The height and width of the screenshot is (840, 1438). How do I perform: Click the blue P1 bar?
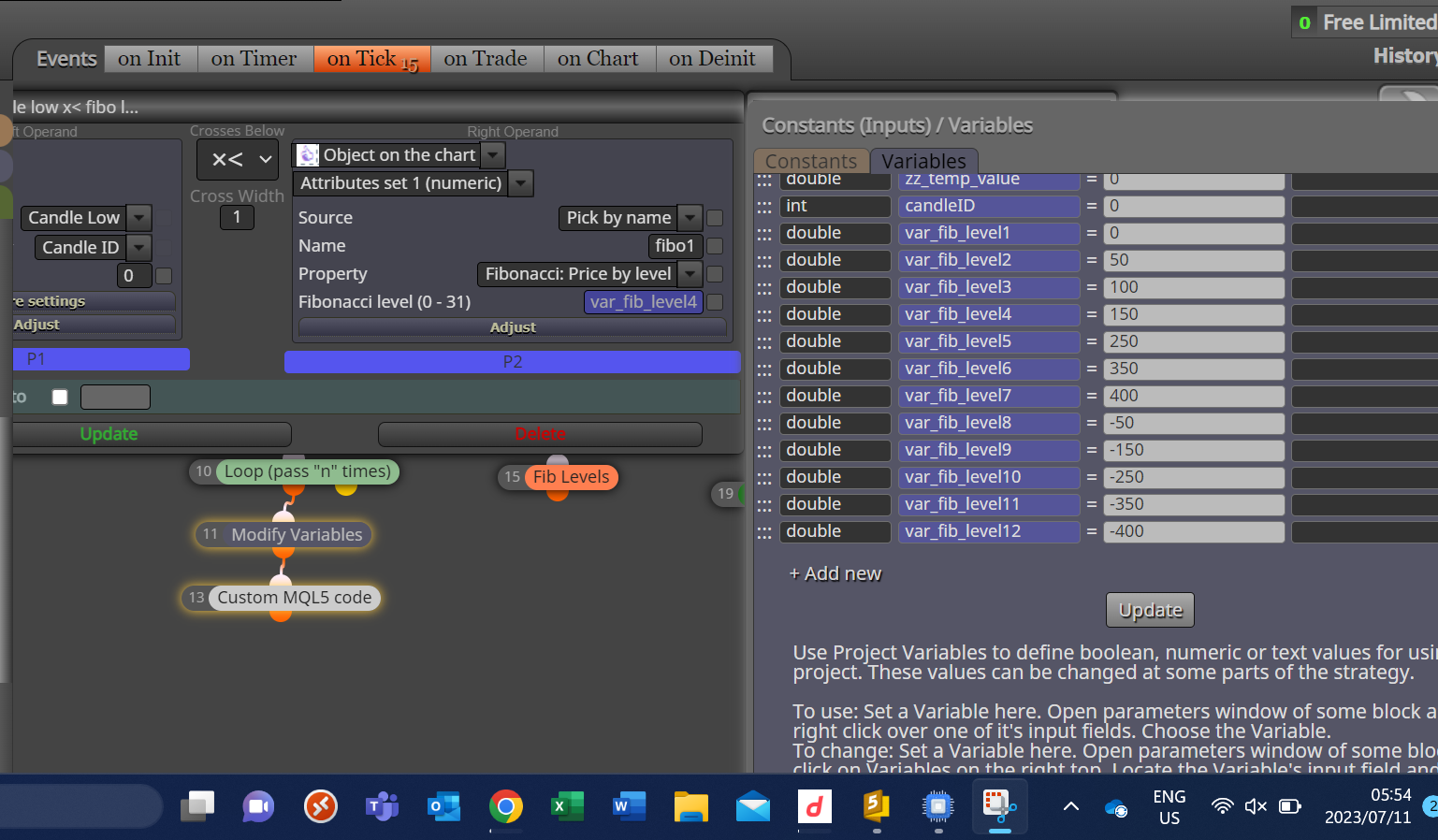click(101, 359)
